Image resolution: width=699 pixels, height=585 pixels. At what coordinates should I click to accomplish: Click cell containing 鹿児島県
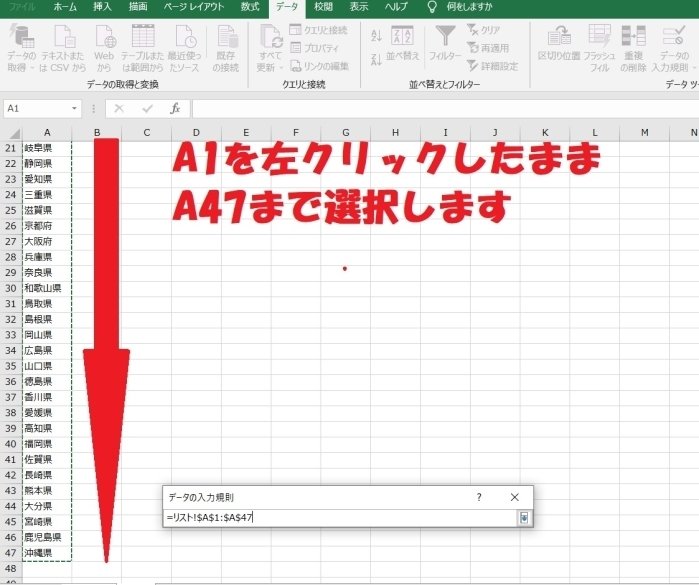(x=47, y=537)
